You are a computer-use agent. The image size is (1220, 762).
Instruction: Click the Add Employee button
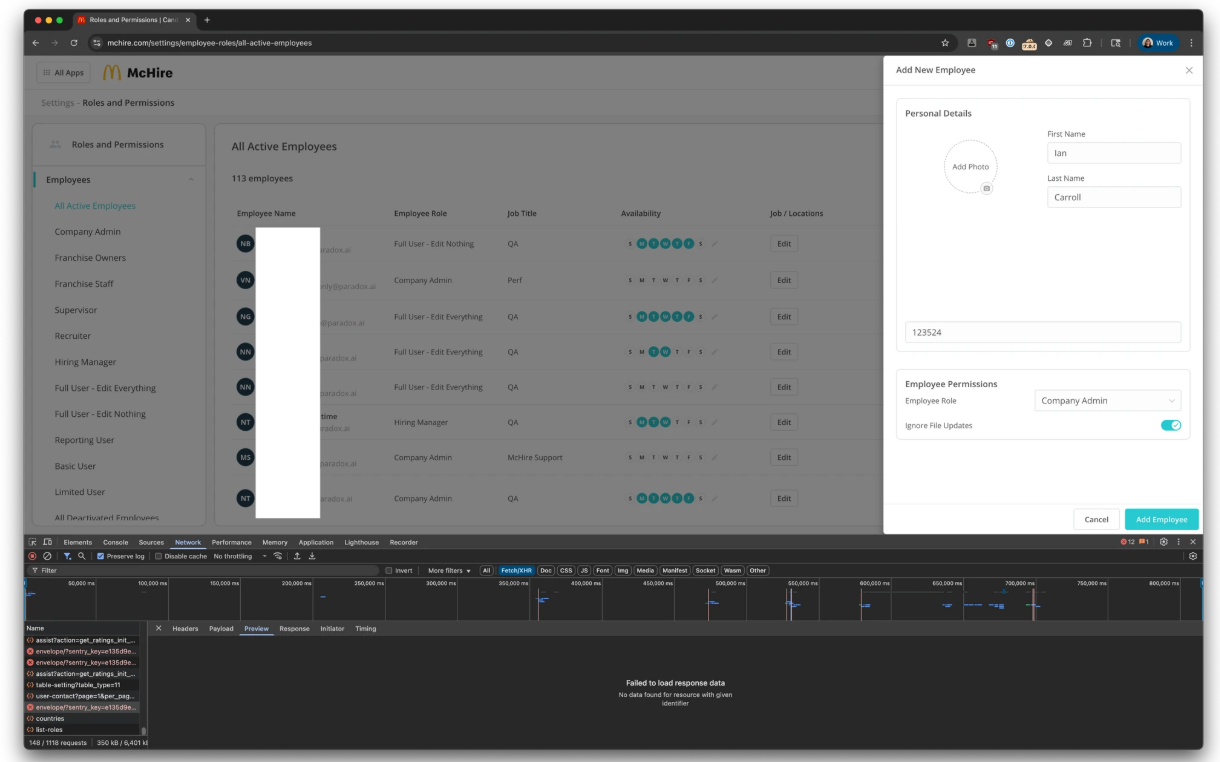(x=1161, y=519)
